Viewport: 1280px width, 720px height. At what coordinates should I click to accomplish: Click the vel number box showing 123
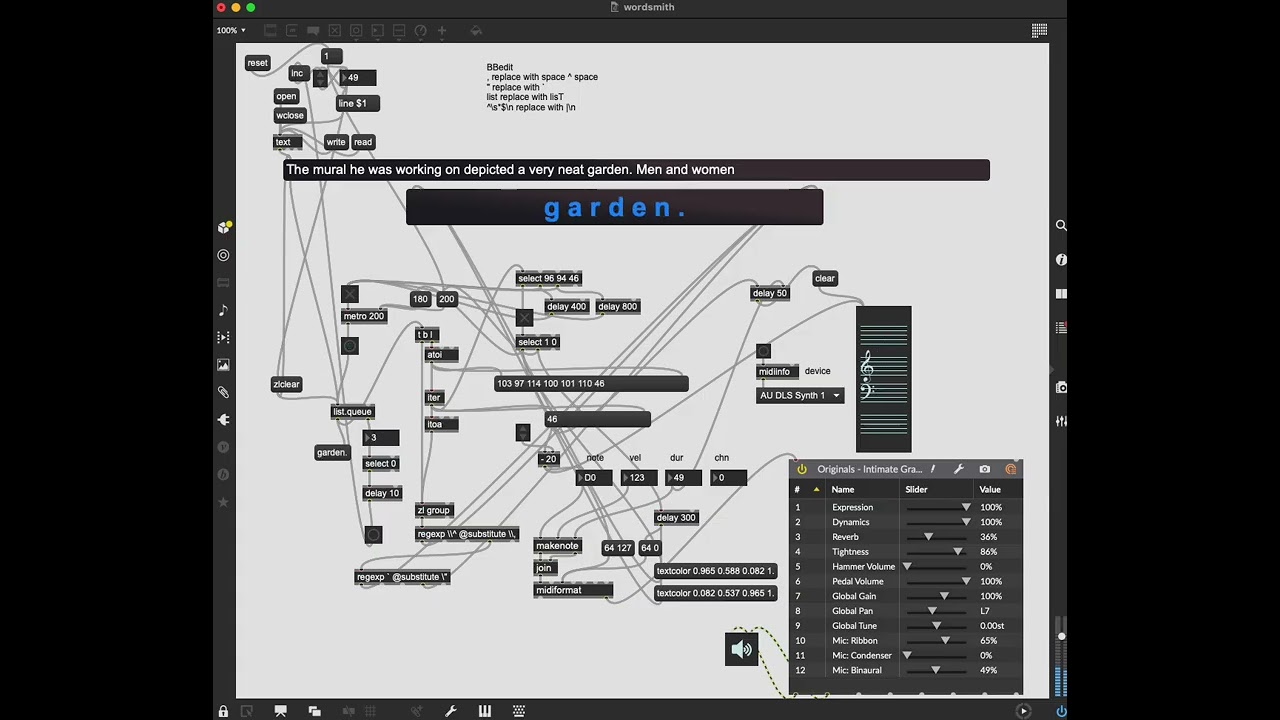pyautogui.click(x=639, y=478)
